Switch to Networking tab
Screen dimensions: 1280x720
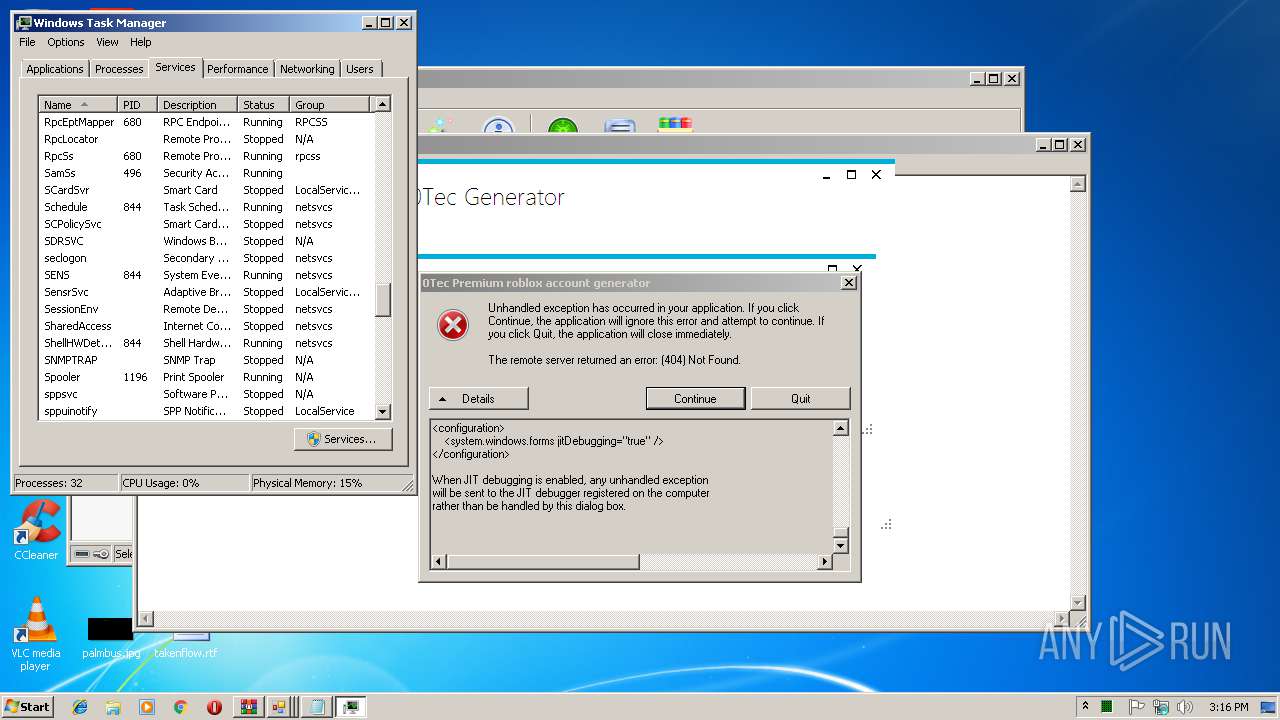[307, 69]
